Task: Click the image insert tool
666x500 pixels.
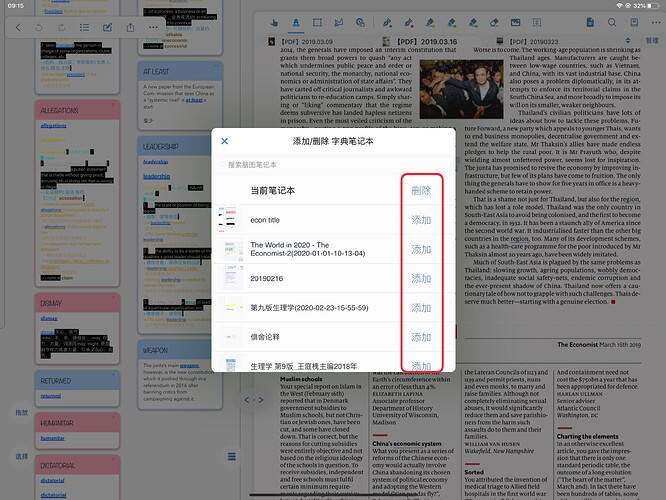Action: [x=516, y=23]
